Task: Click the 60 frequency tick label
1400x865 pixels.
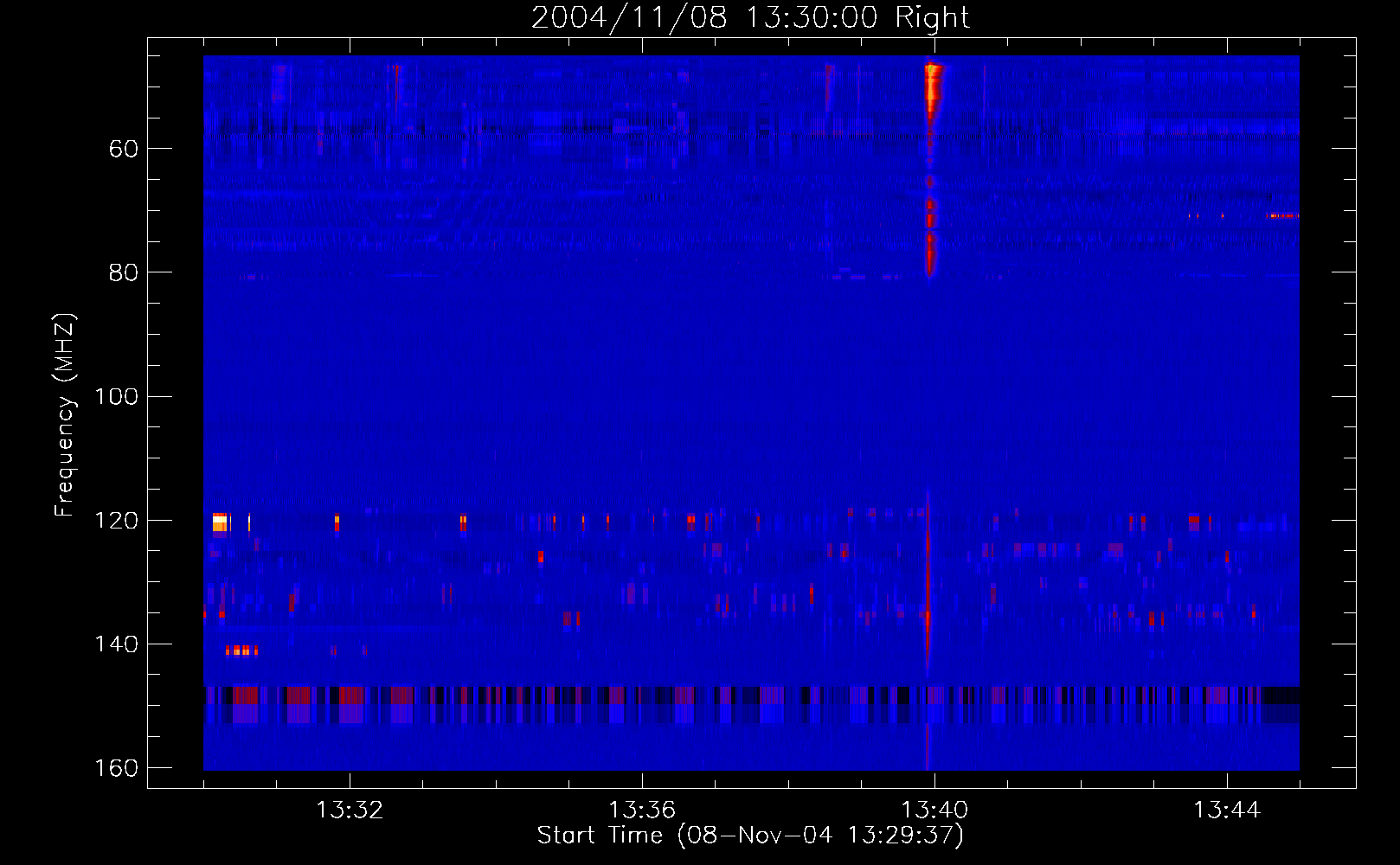Action: tap(124, 149)
